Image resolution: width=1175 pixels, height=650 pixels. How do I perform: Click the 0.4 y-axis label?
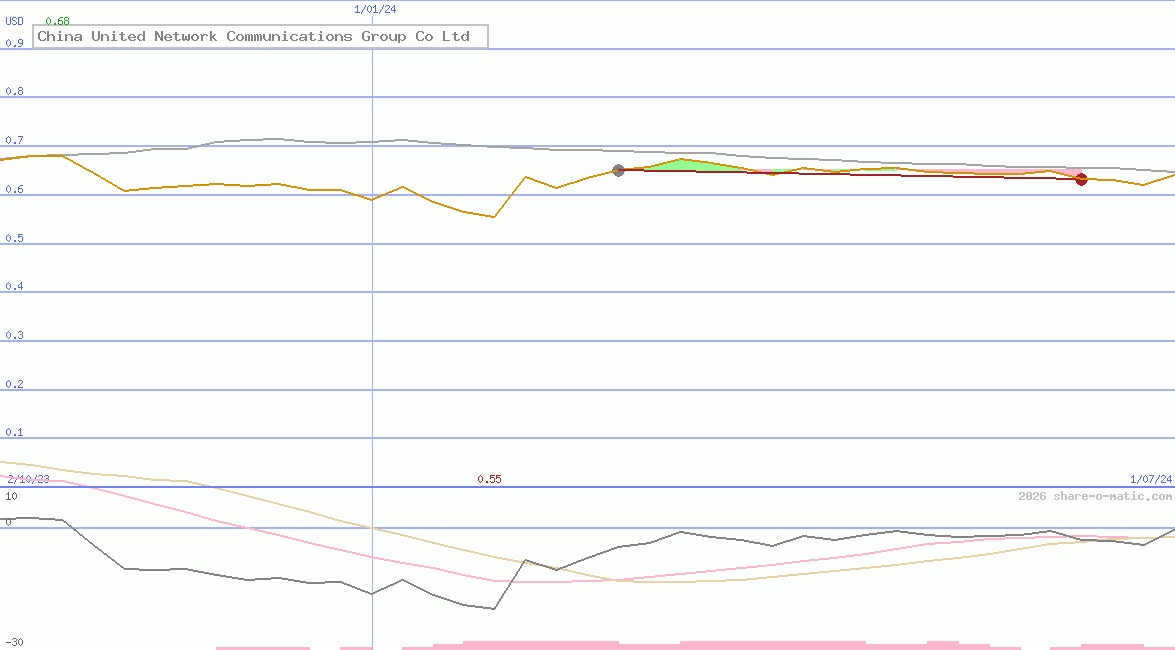[x=14, y=286]
